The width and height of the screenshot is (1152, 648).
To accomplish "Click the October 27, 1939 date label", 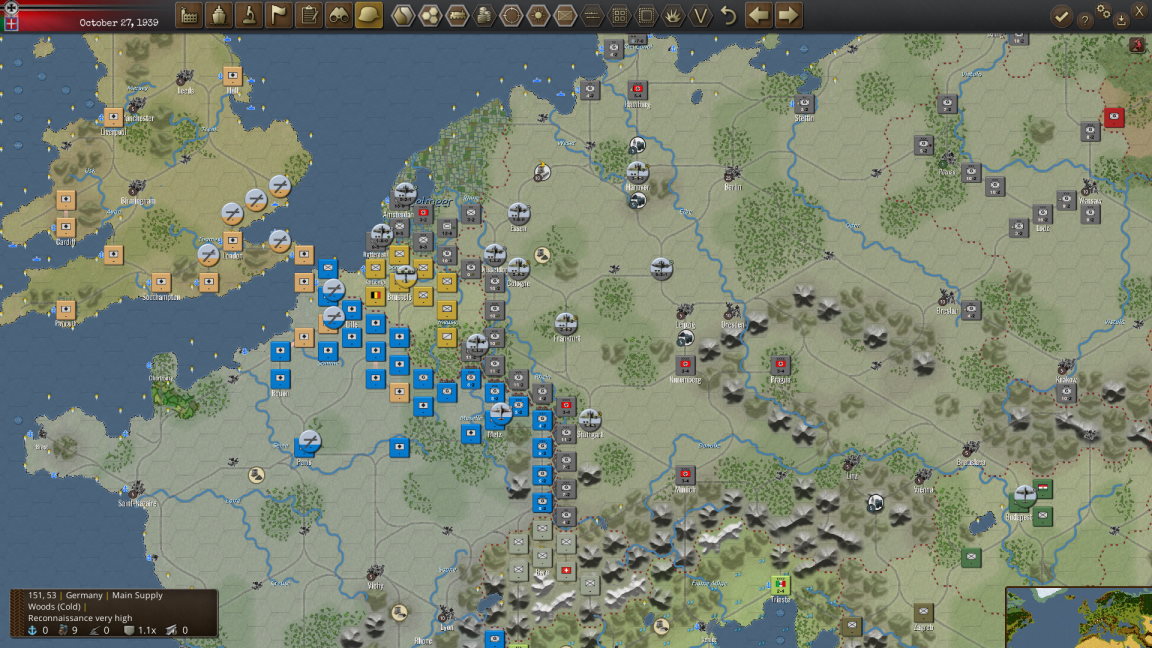I will (118, 23).
